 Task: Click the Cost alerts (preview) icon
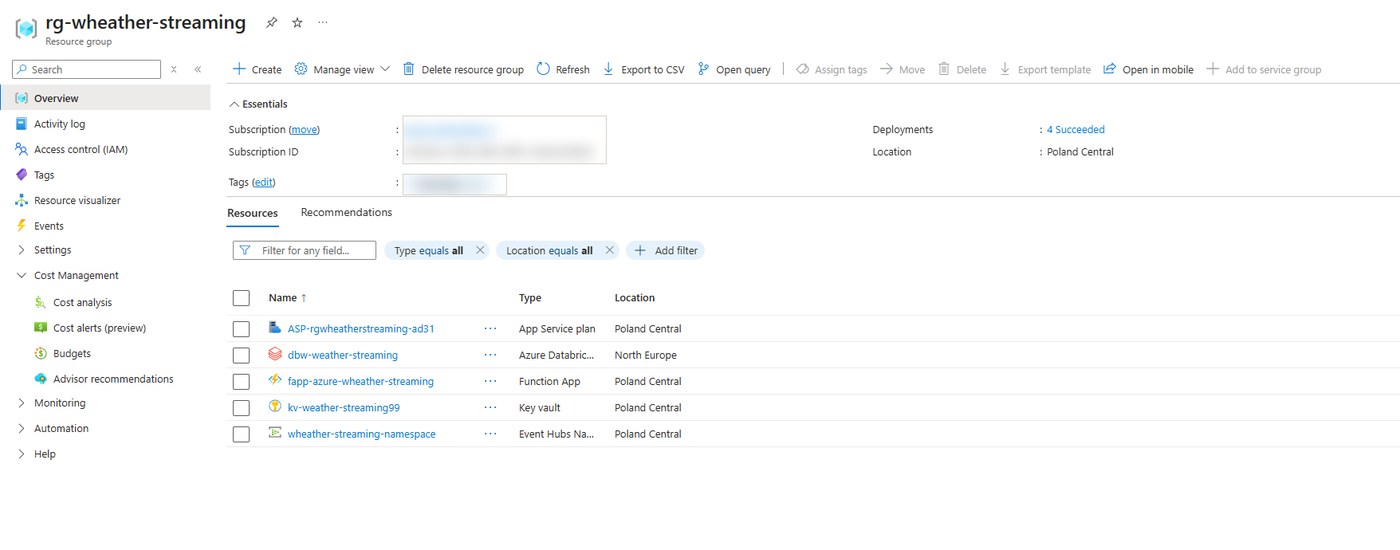41,328
